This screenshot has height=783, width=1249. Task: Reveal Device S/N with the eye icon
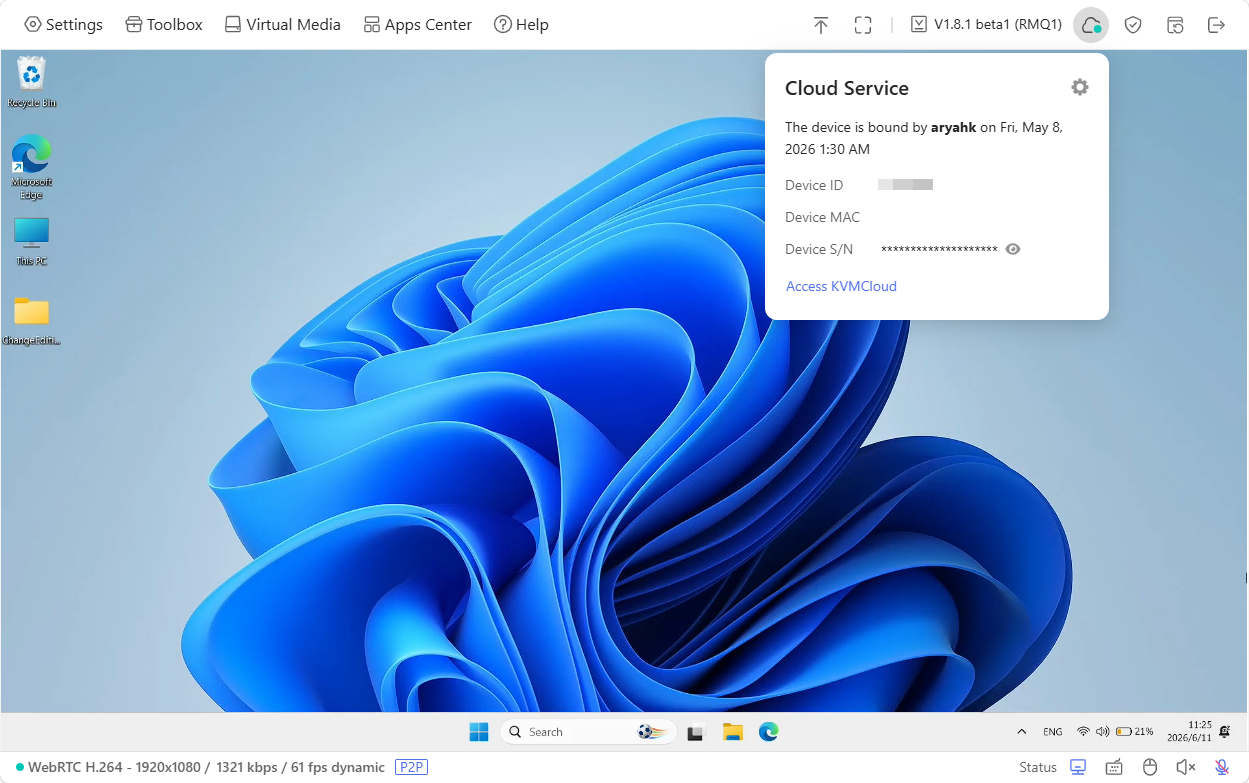click(x=1013, y=249)
